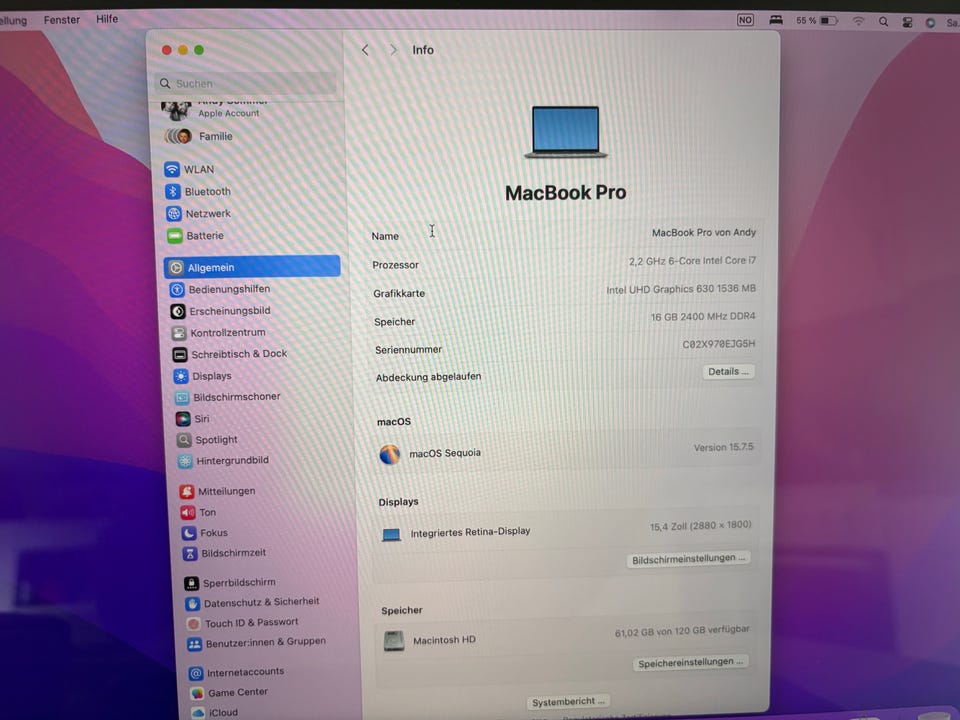Select iCloud in the sidebar
Viewport: 960px width, 720px height.
coord(214,712)
